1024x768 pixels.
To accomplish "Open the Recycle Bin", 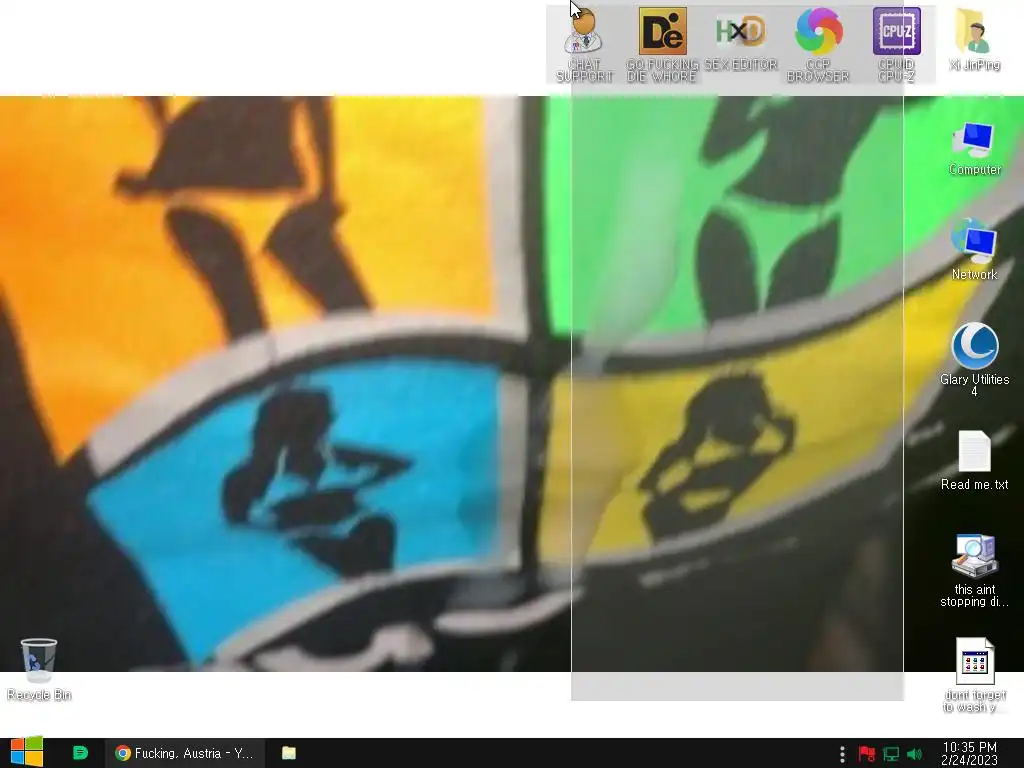I will tap(39, 669).
